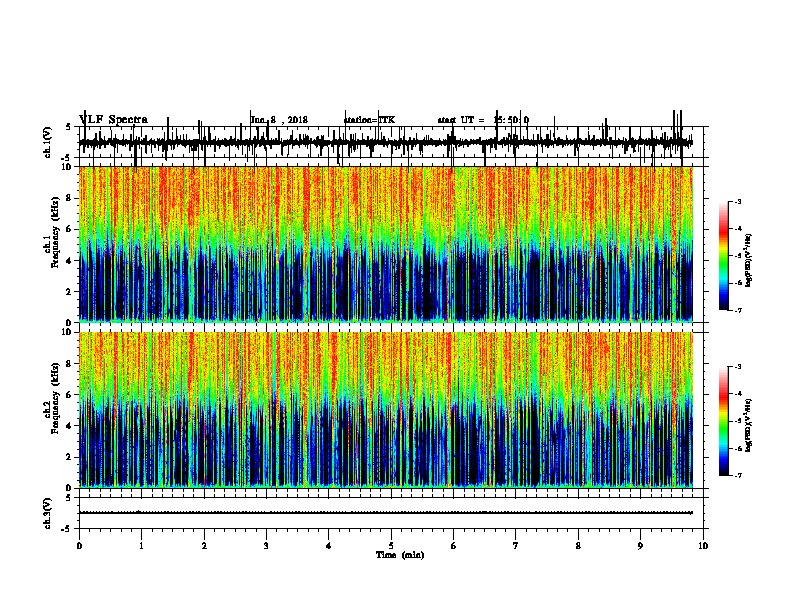Click the ch.3(V) waveform axis label
This screenshot has width=792, height=612.
point(48,513)
